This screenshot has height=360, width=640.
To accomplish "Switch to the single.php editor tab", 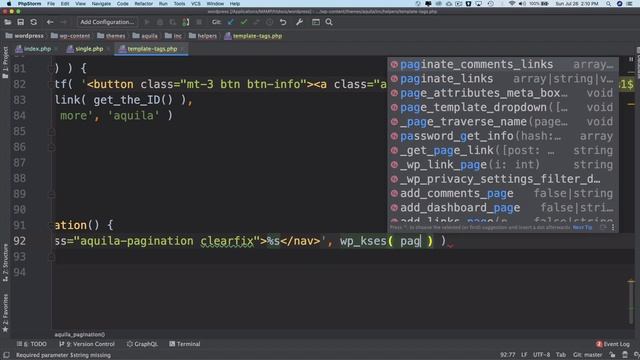I will coord(85,49).
